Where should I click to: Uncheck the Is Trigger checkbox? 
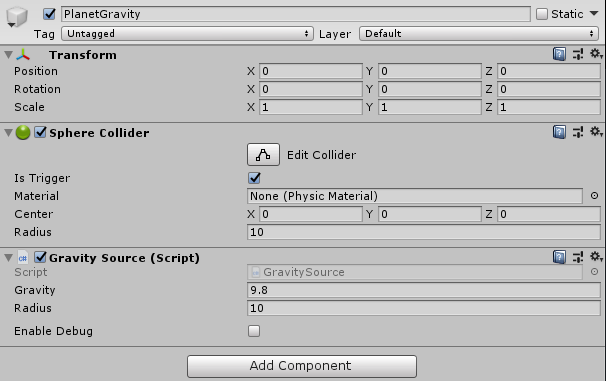254,178
